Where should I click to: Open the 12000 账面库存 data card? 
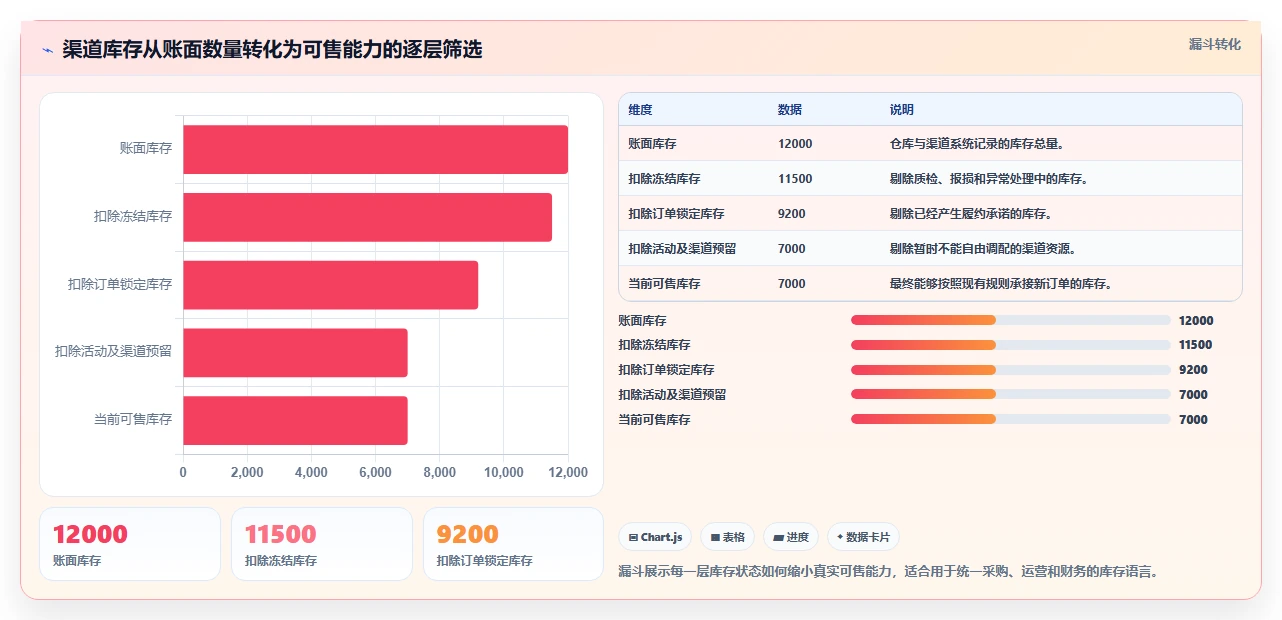130,544
